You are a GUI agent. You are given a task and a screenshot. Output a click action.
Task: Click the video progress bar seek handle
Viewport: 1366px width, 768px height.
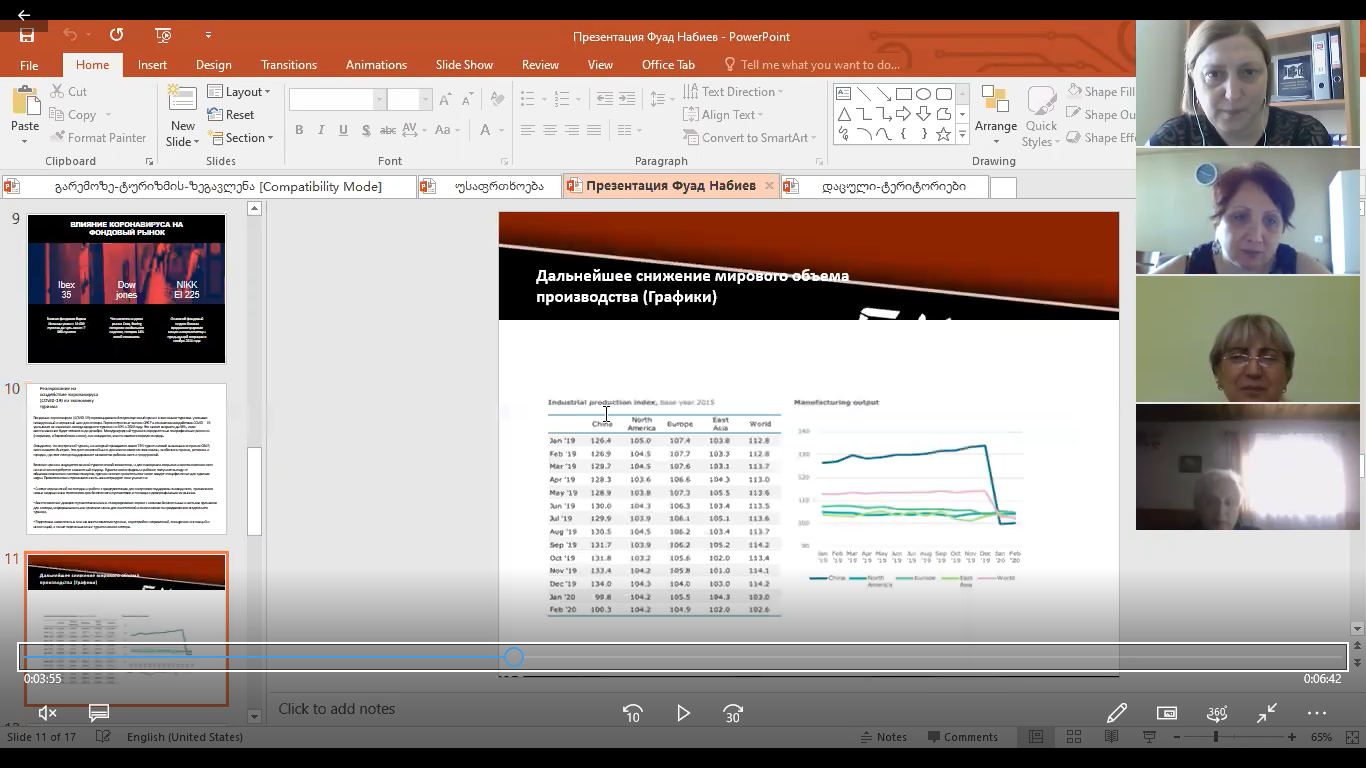(513, 657)
